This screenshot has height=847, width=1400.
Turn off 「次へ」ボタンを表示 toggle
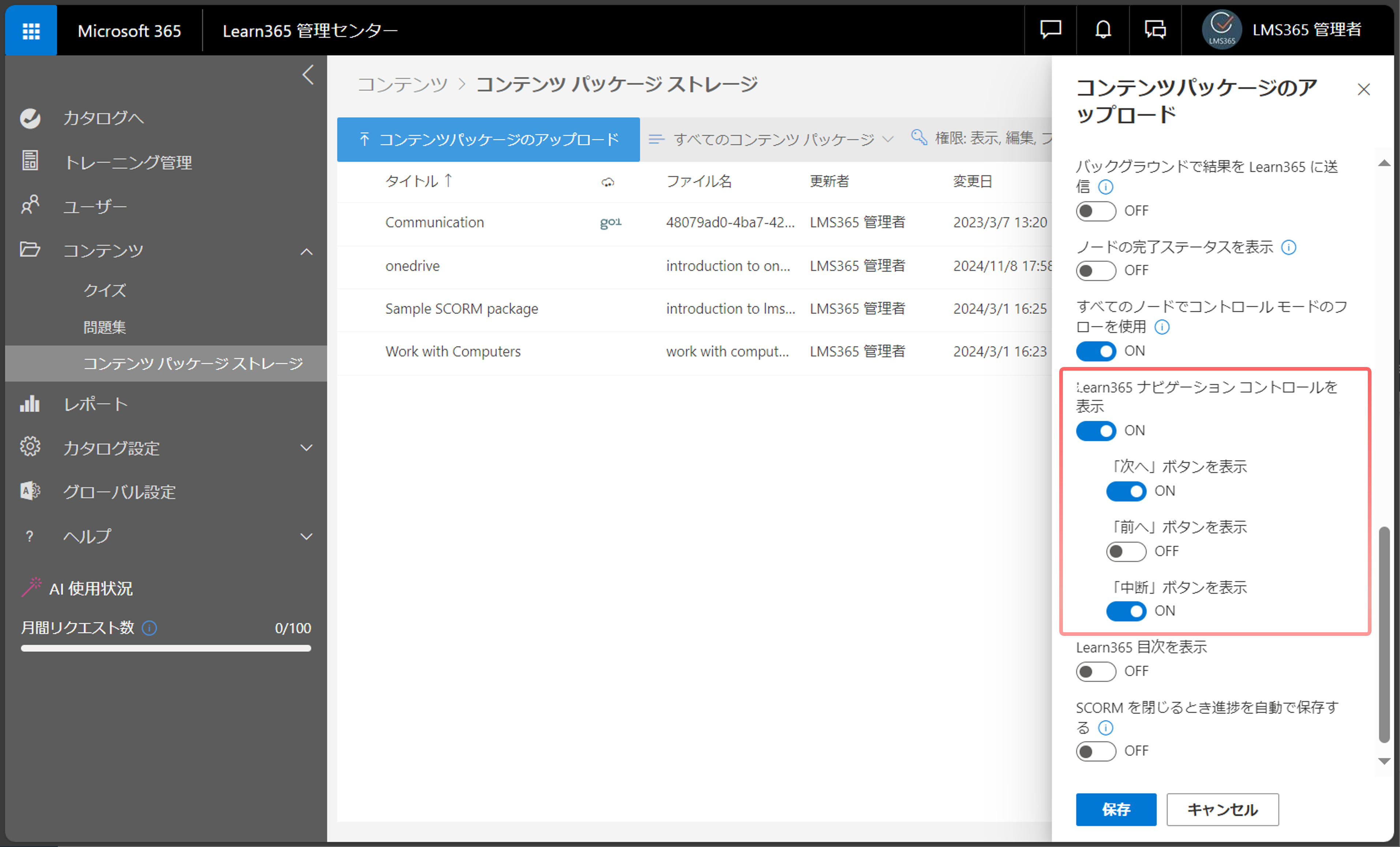(x=1126, y=491)
